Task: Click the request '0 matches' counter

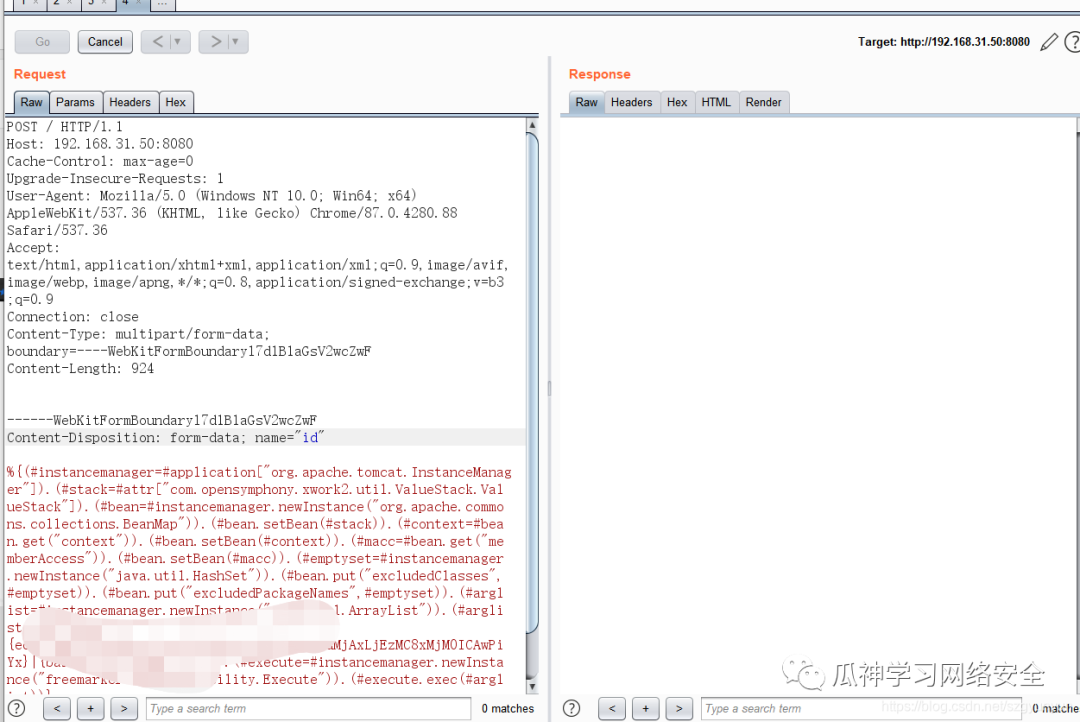Action: 508,708
